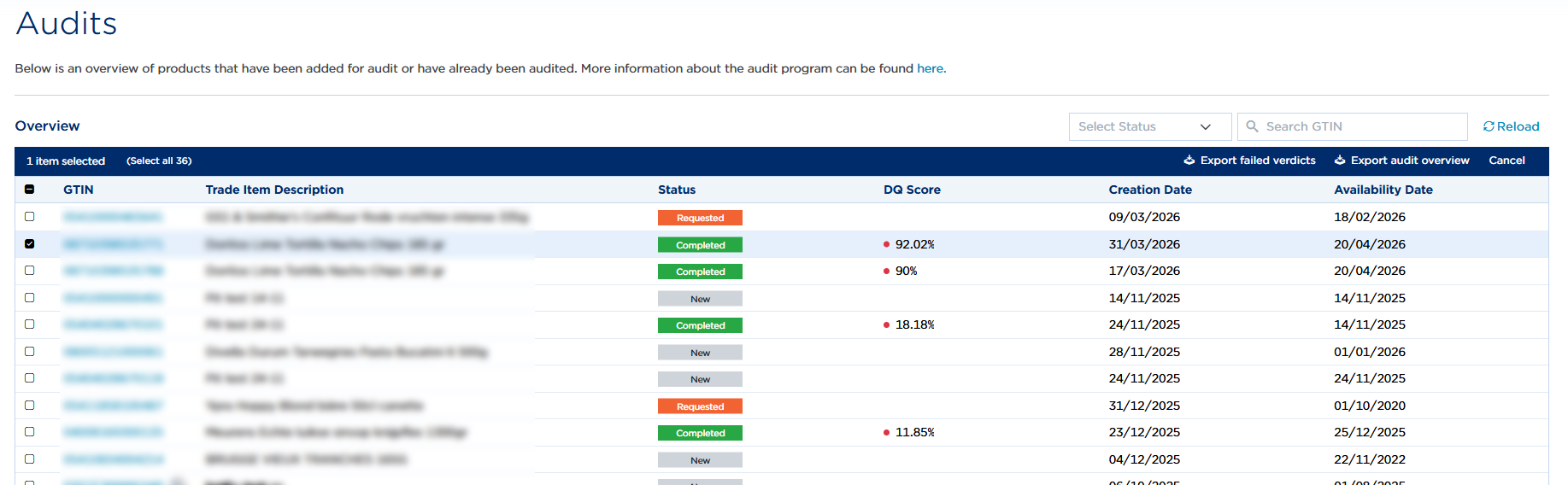Click the '1 item selected' label
Screen dimensions: 1568x485
[66, 161]
